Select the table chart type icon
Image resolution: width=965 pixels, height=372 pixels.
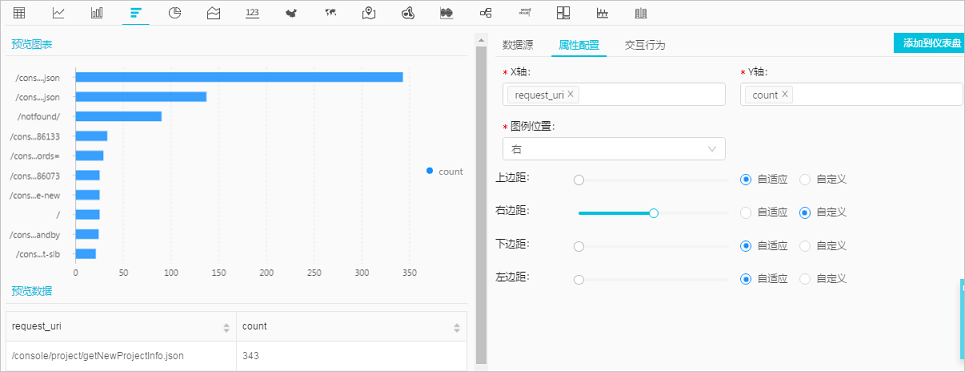point(19,13)
